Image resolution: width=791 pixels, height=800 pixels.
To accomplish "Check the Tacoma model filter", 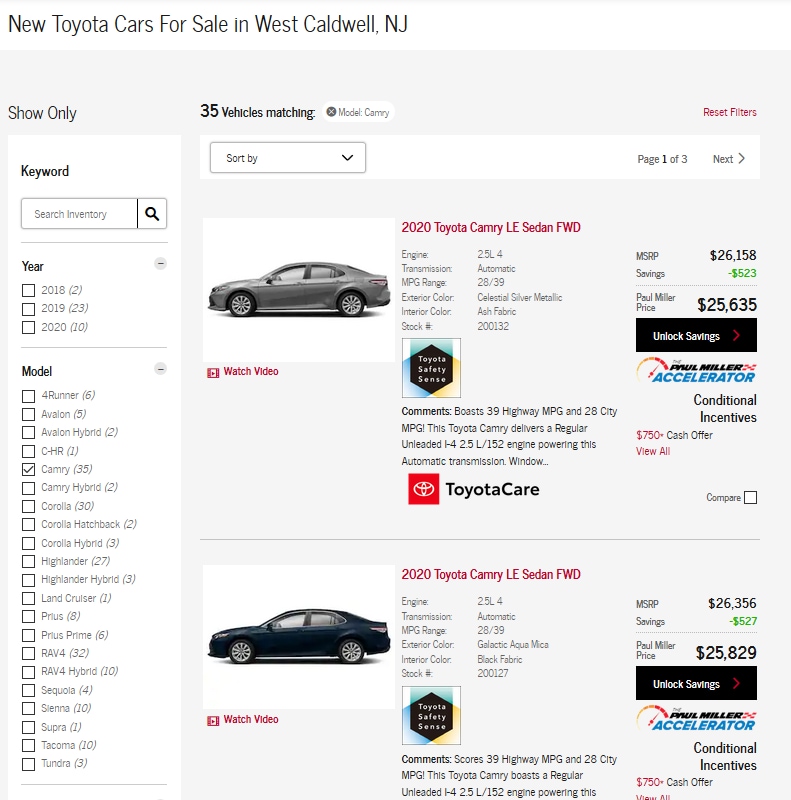I will click(29, 746).
